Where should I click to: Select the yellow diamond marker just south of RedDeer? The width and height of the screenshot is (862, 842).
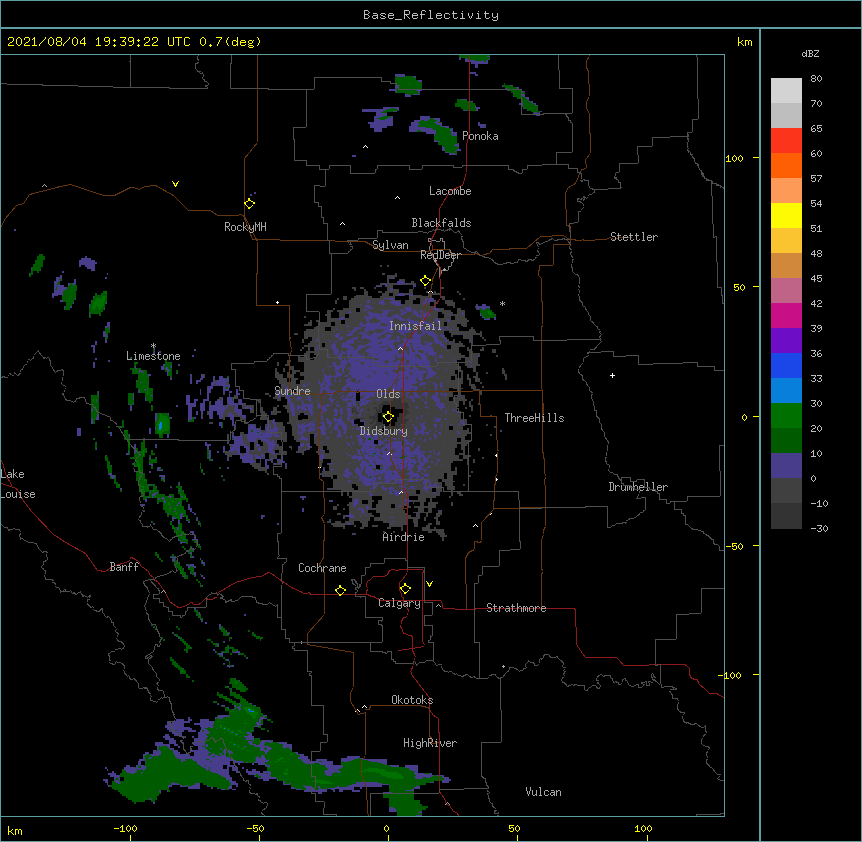click(x=426, y=281)
